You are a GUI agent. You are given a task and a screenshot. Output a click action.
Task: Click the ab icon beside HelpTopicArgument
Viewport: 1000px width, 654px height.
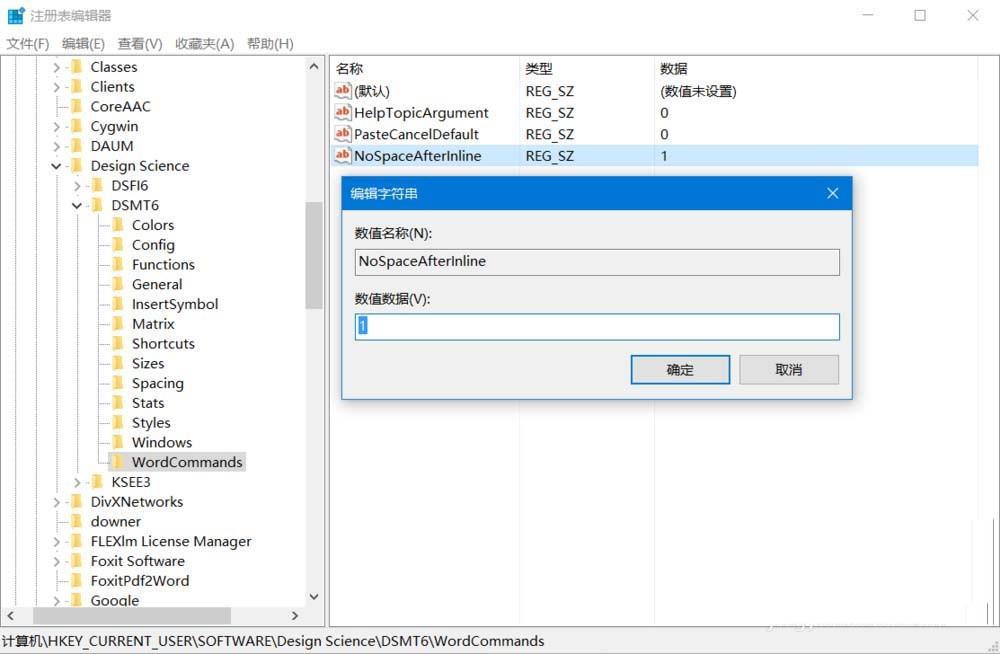coord(341,112)
